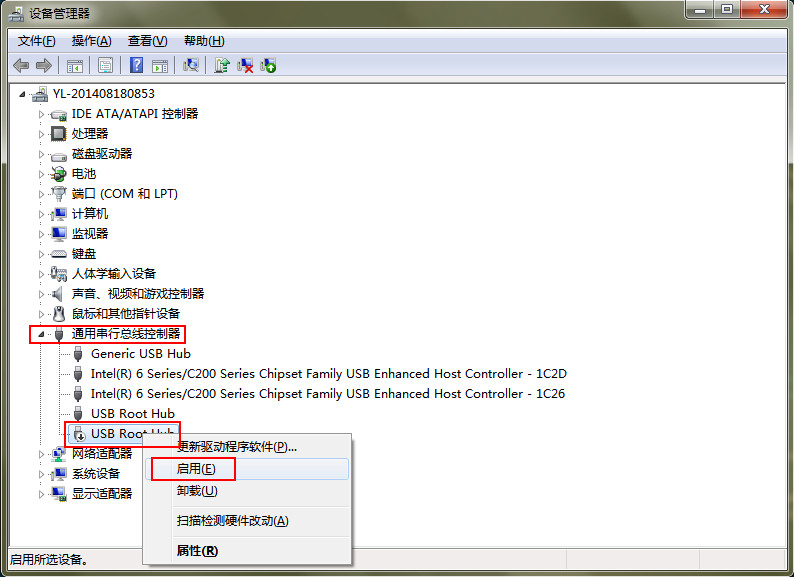The image size is (794, 577).
Task: Click Scan for hardware changes toolbar icon
Action: (191, 65)
